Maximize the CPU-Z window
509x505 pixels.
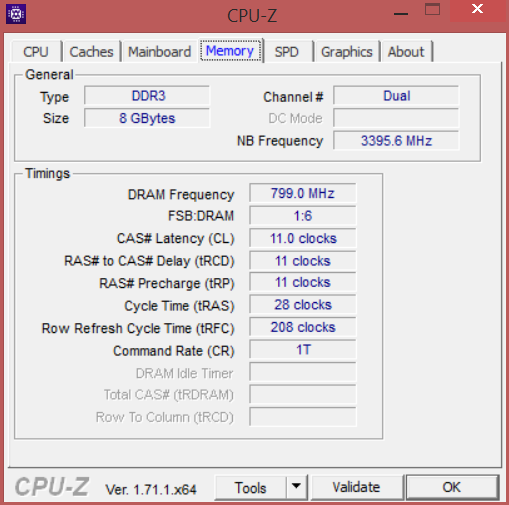tap(432, 10)
